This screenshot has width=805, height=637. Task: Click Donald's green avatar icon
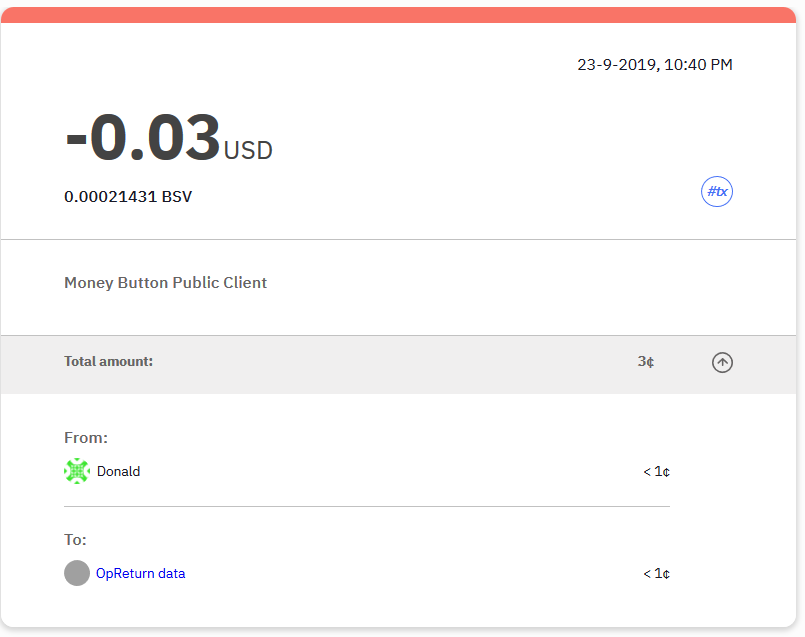coord(77,471)
